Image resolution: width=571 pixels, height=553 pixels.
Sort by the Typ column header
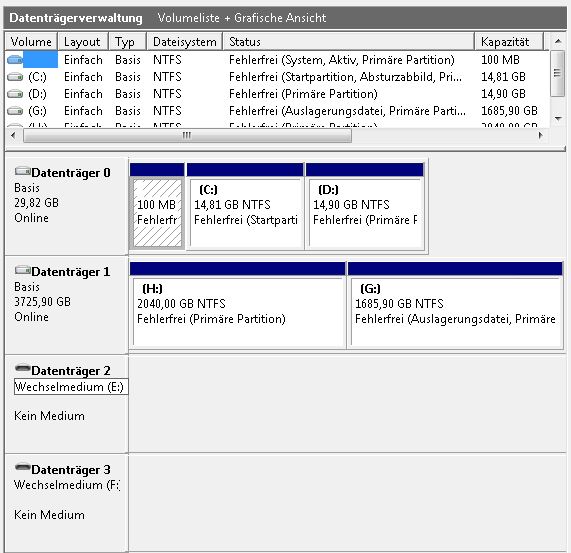127,42
